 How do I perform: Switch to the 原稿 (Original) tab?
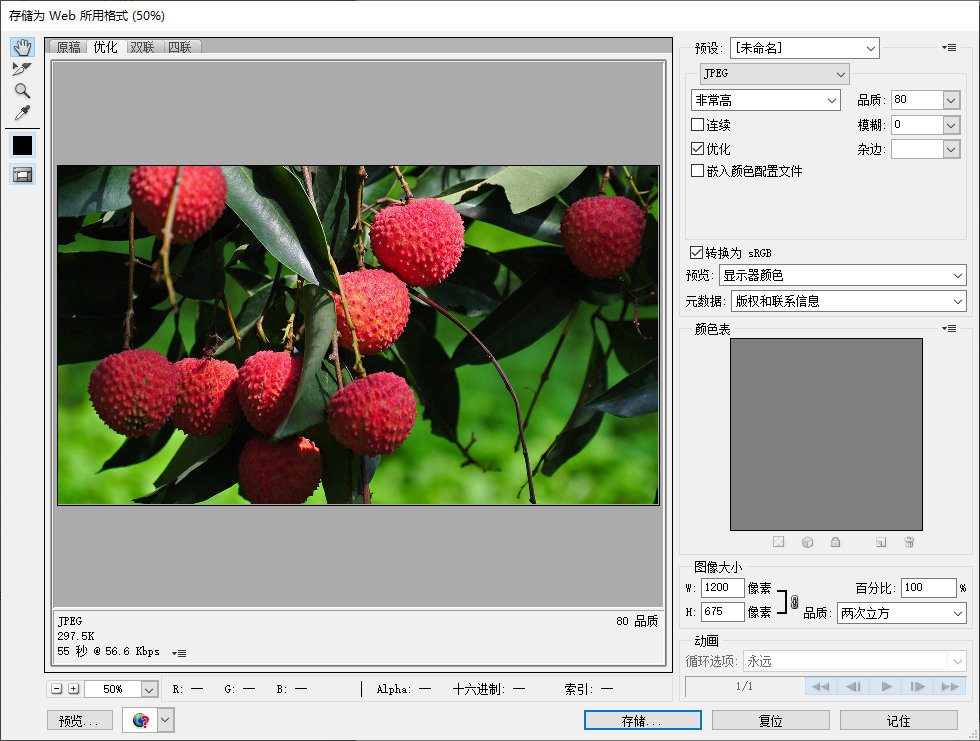[x=69, y=47]
